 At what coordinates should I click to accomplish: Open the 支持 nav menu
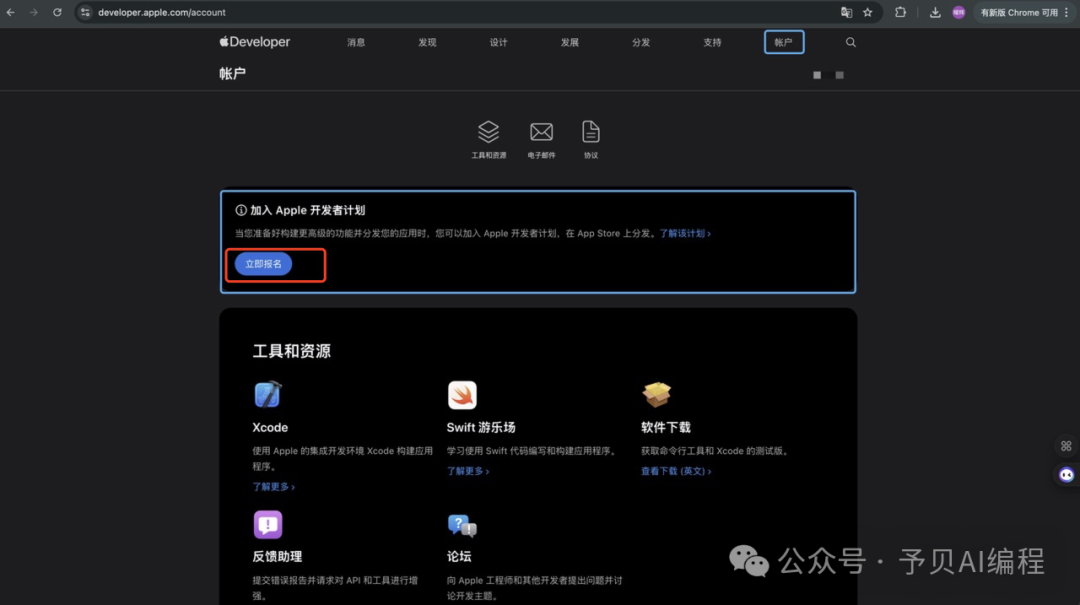click(x=712, y=43)
